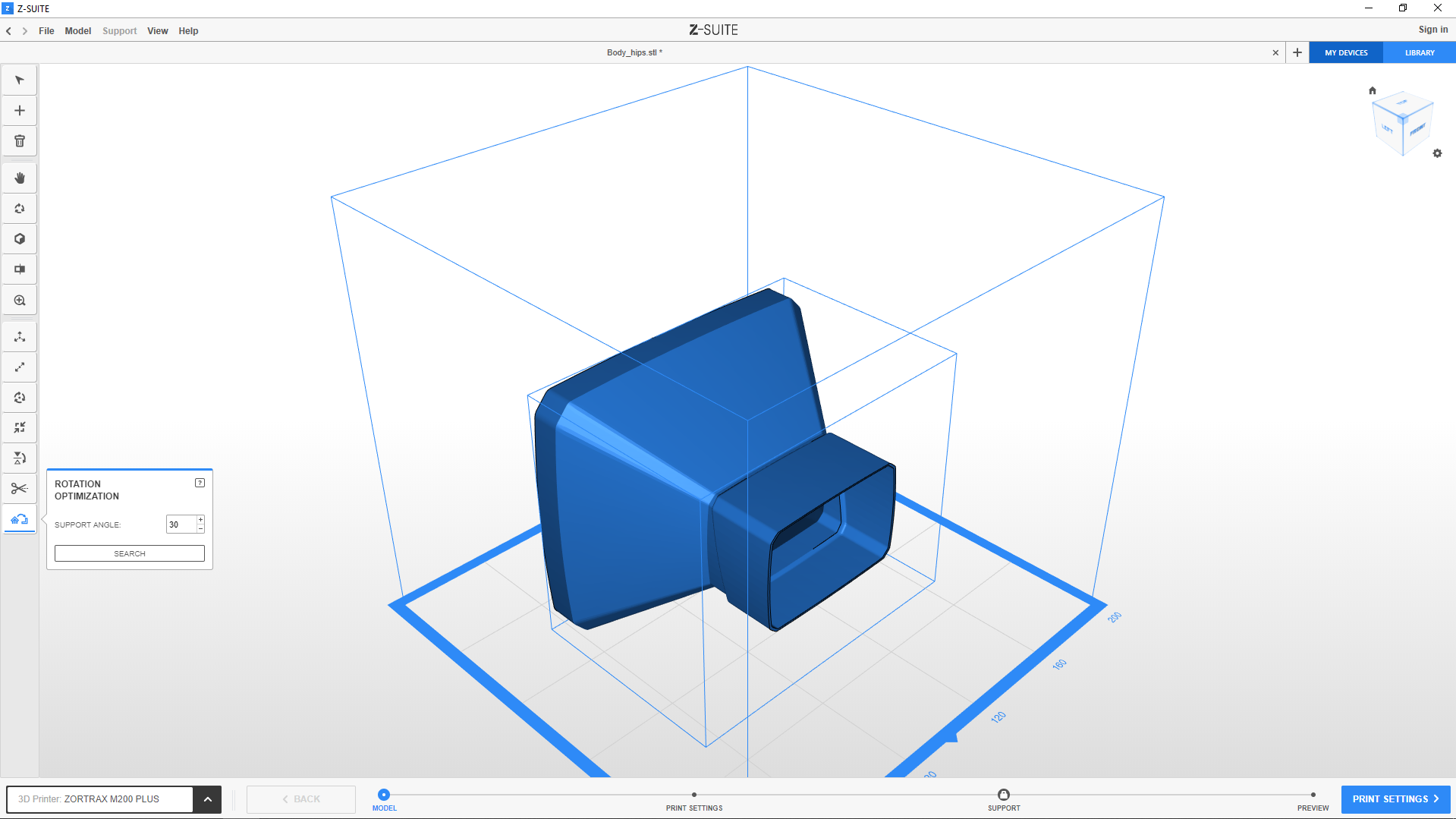The height and width of the screenshot is (819, 1456).
Task: Activate the pan hand tool
Action: click(20, 178)
